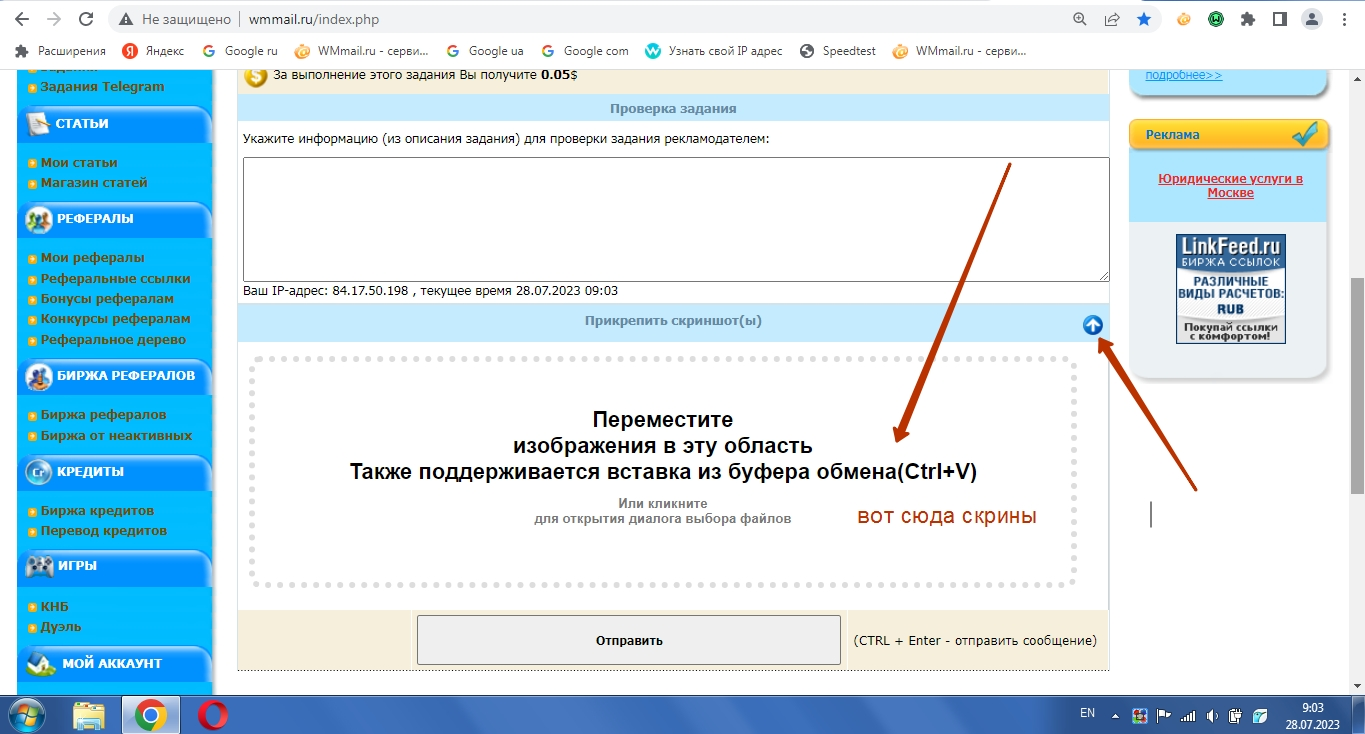1365x734 pixels.
Task: Open the КНБ game link
Action: [54, 606]
